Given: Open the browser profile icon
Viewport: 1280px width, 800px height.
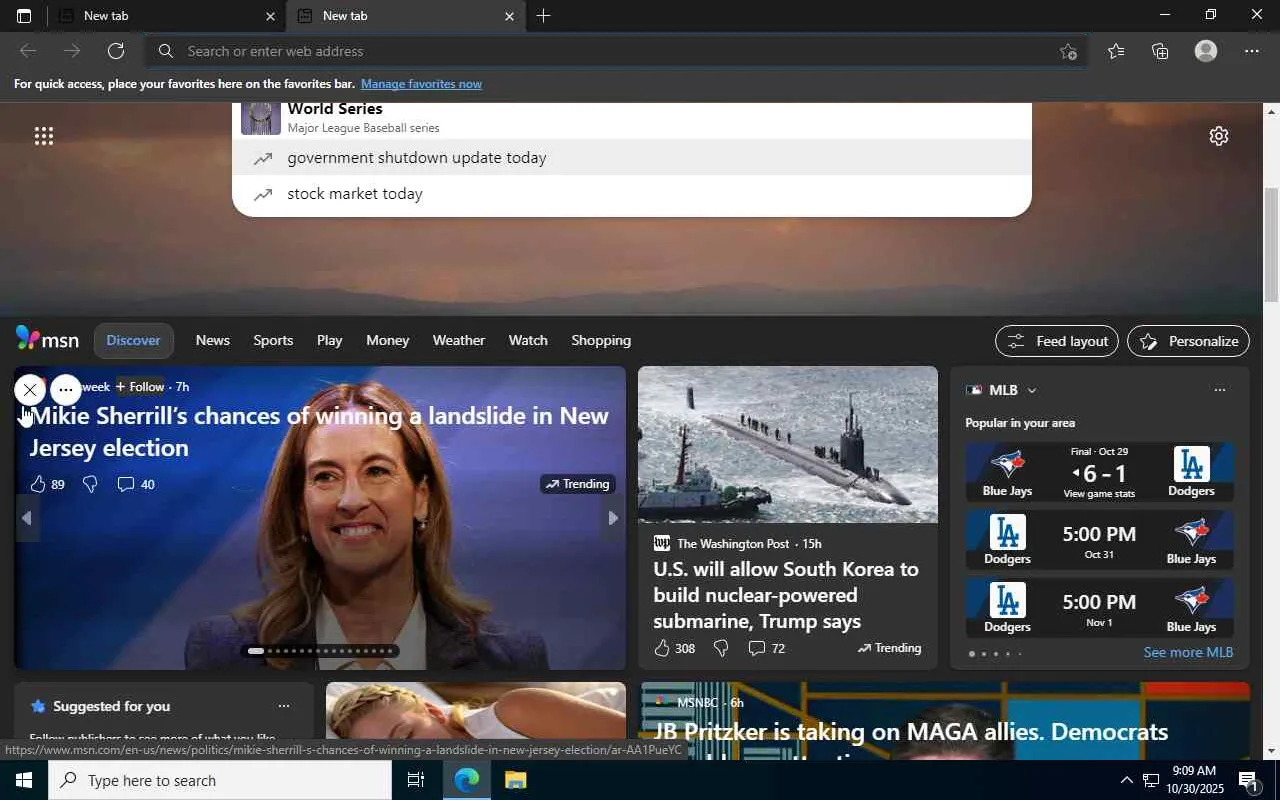Looking at the screenshot, I should coord(1206,51).
